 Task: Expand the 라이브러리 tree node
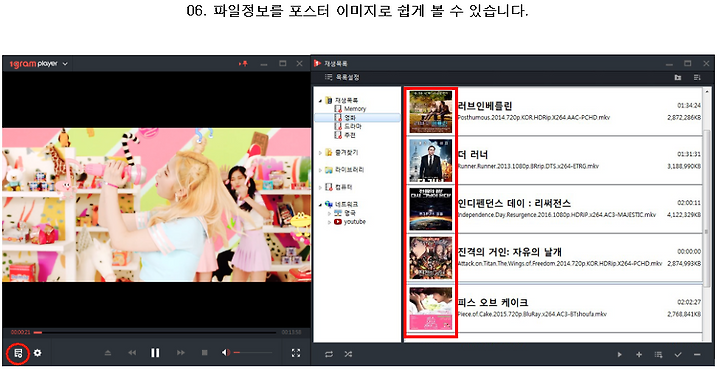point(321,170)
